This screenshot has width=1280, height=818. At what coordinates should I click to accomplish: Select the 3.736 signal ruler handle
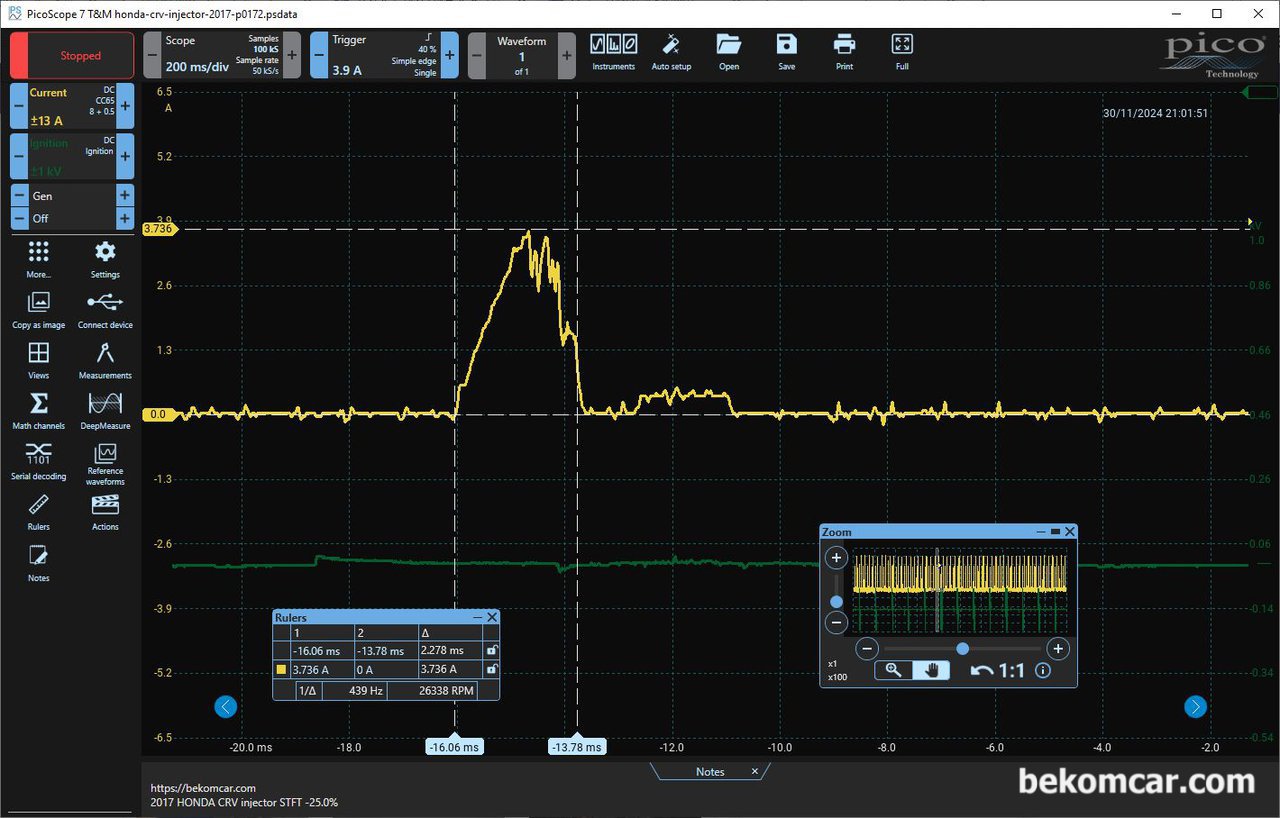coord(159,229)
